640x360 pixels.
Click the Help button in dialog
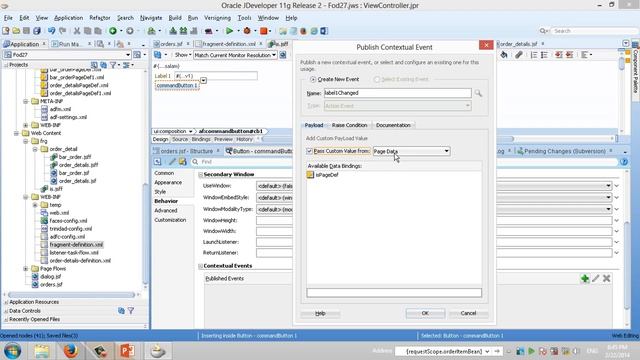[x=320, y=313]
